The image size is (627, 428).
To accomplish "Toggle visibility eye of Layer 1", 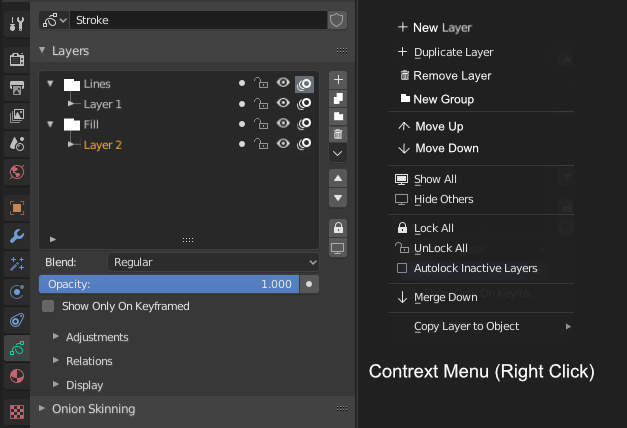I will 283,103.
